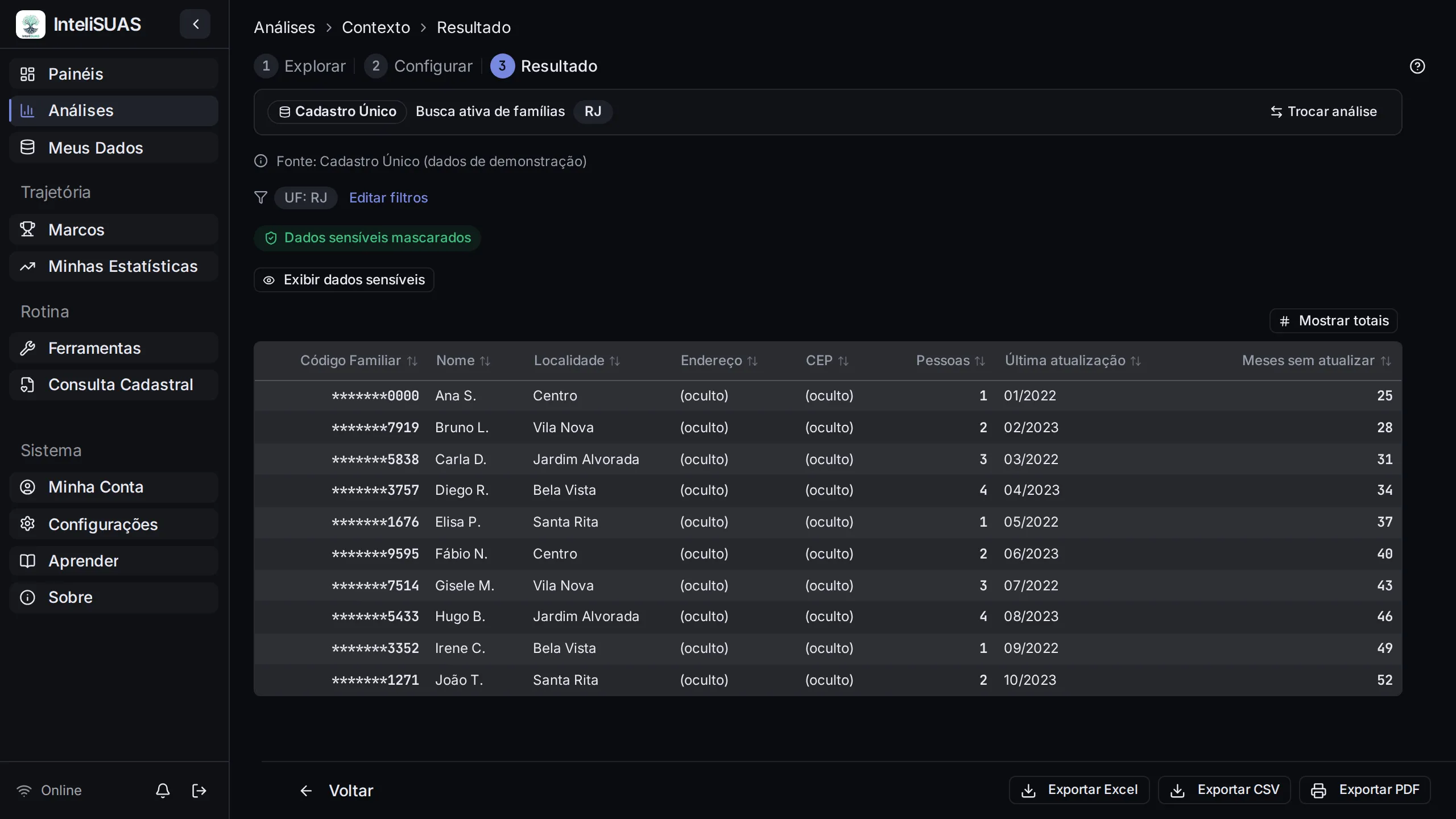Sort by Meses sem atualizar arrows
This screenshot has width=1456, height=819.
(x=1386, y=361)
